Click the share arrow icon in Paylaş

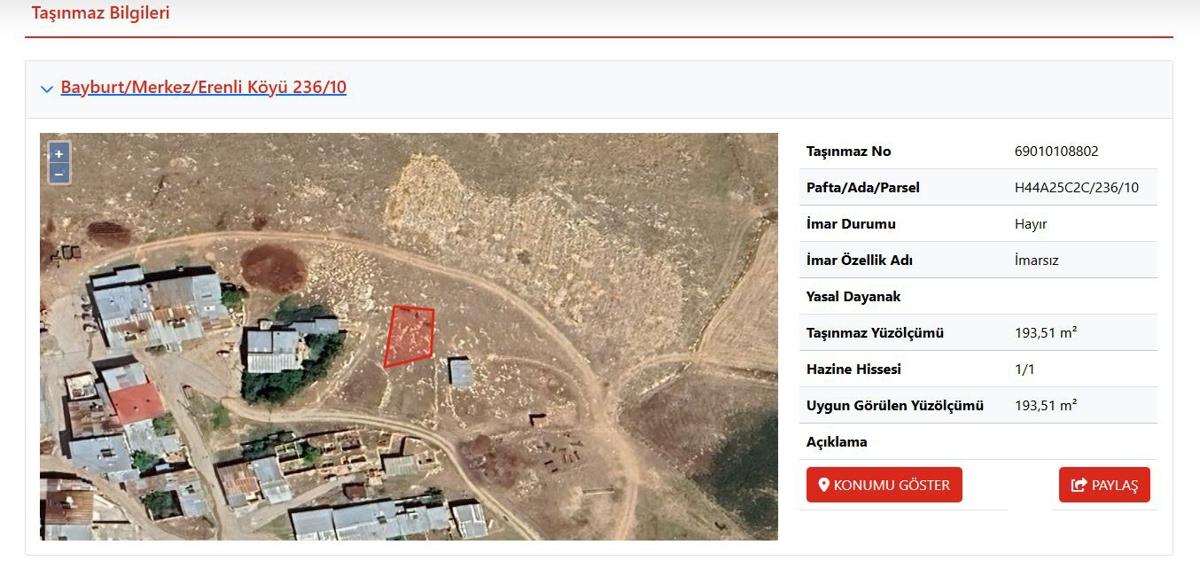tap(1078, 485)
